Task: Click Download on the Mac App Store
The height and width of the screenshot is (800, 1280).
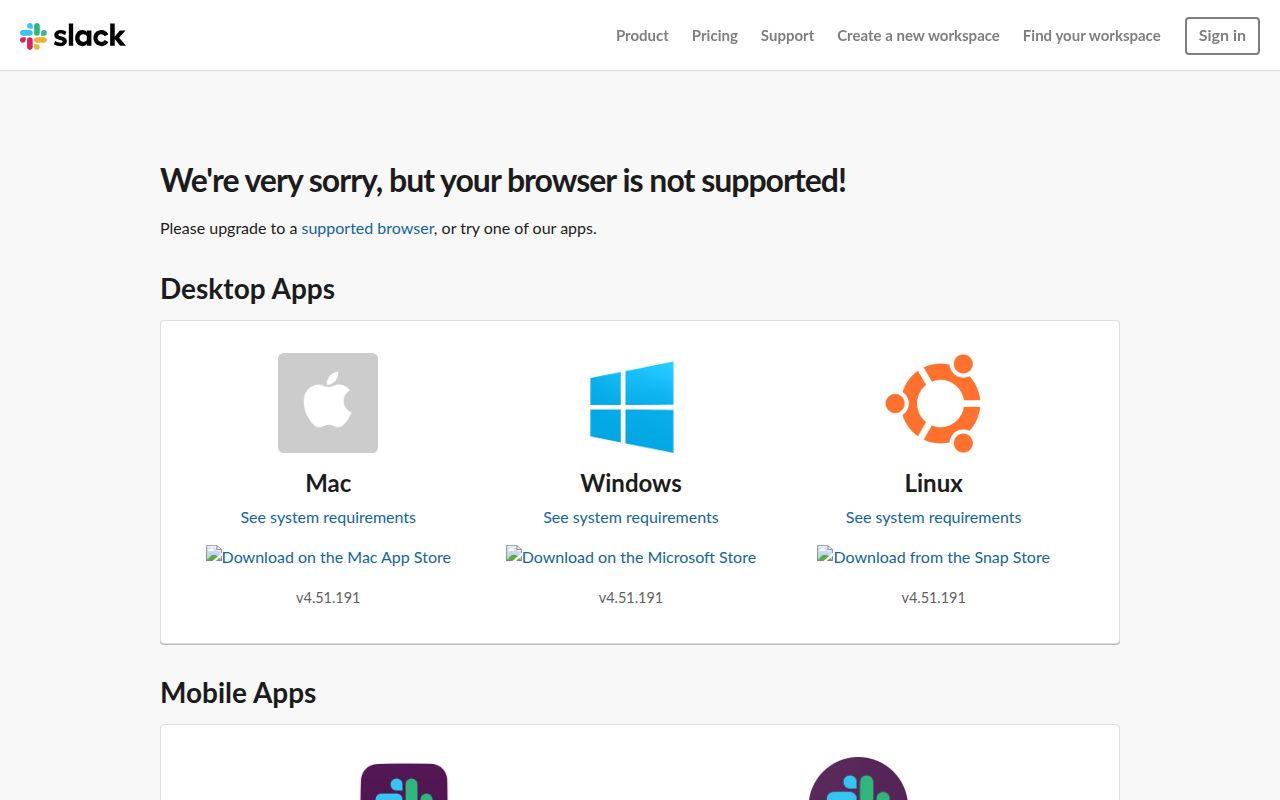Action: tap(328, 557)
